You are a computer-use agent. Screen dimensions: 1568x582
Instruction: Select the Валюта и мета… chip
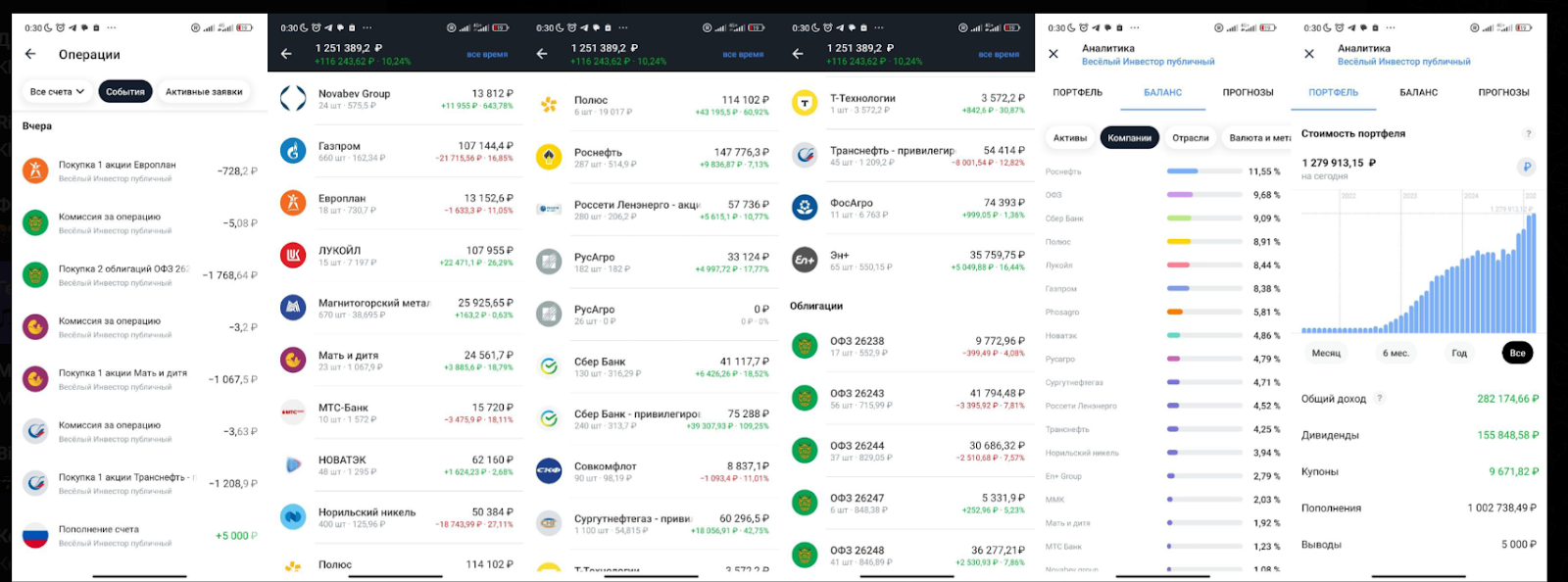(x=1258, y=138)
